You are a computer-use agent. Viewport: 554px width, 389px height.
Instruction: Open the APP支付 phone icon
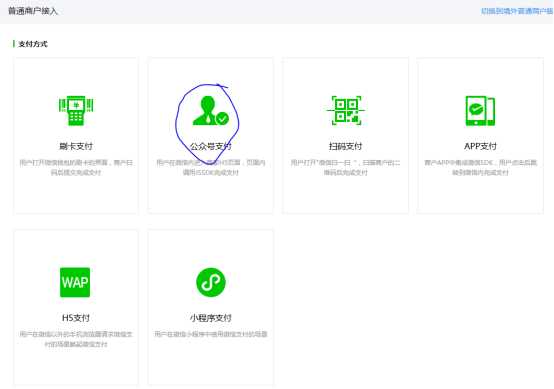pos(480,111)
